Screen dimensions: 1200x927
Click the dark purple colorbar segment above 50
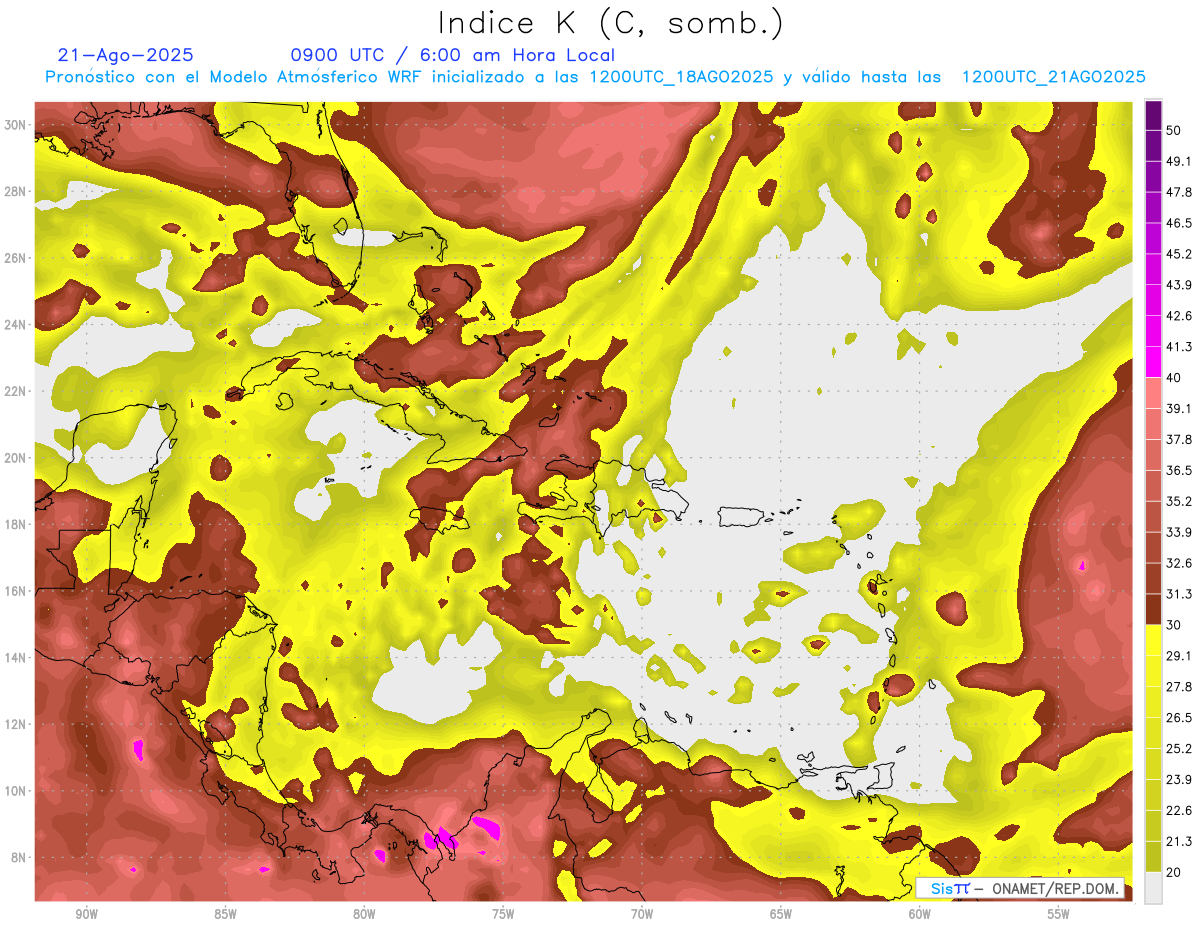[x=1153, y=116]
